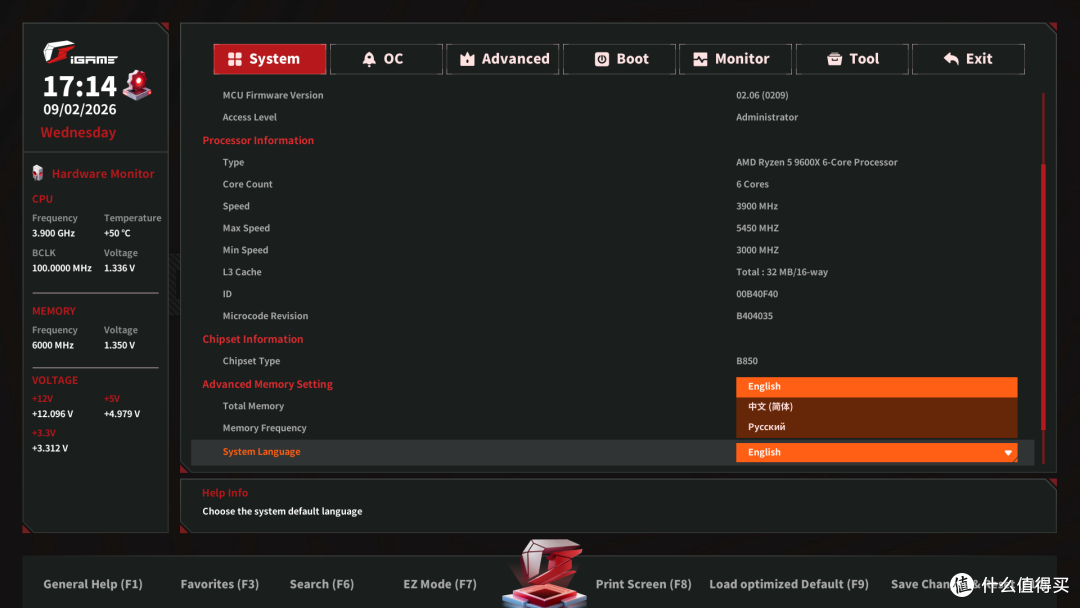Click the CPU temperature reading +50 °C
This screenshot has height=608, width=1080.
click(117, 233)
